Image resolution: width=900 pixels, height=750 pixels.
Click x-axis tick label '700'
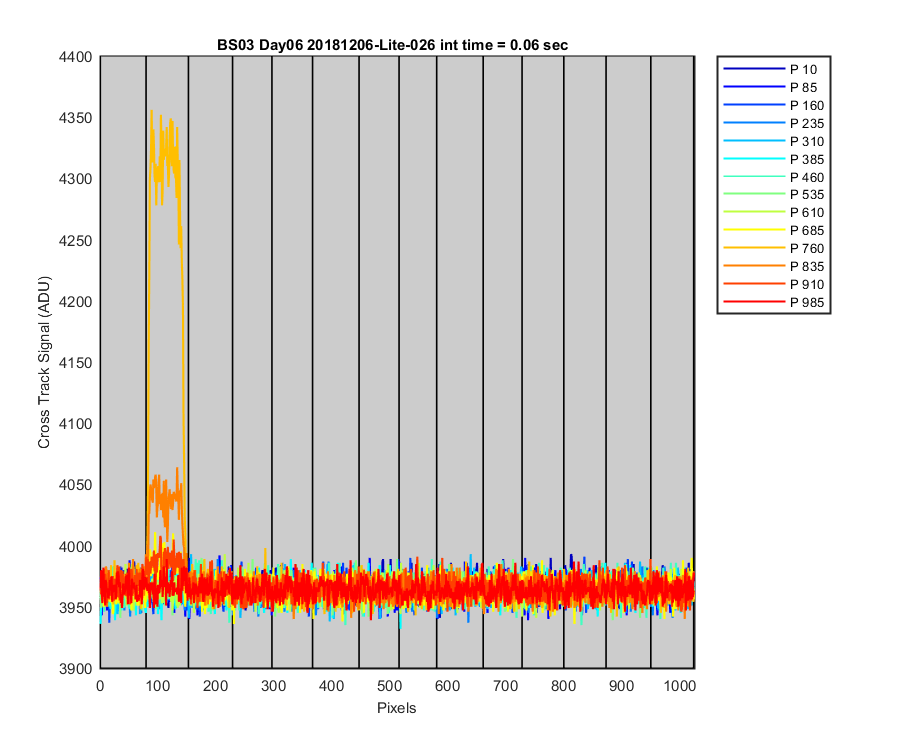(x=505, y=686)
